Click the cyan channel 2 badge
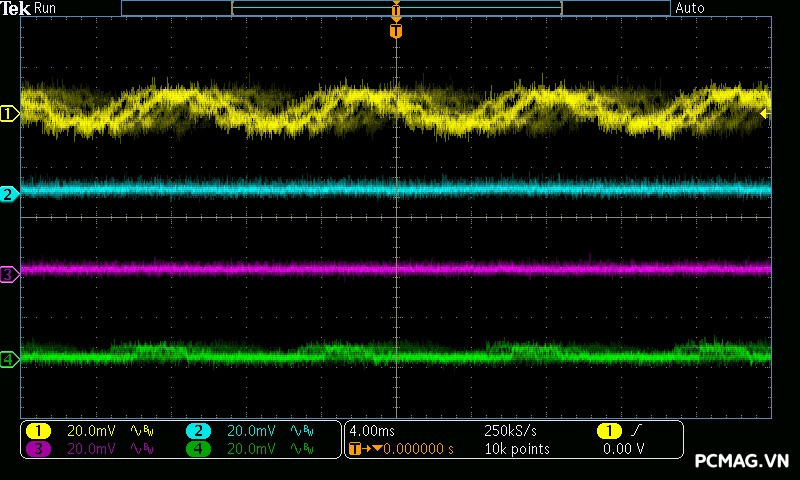 [199, 430]
